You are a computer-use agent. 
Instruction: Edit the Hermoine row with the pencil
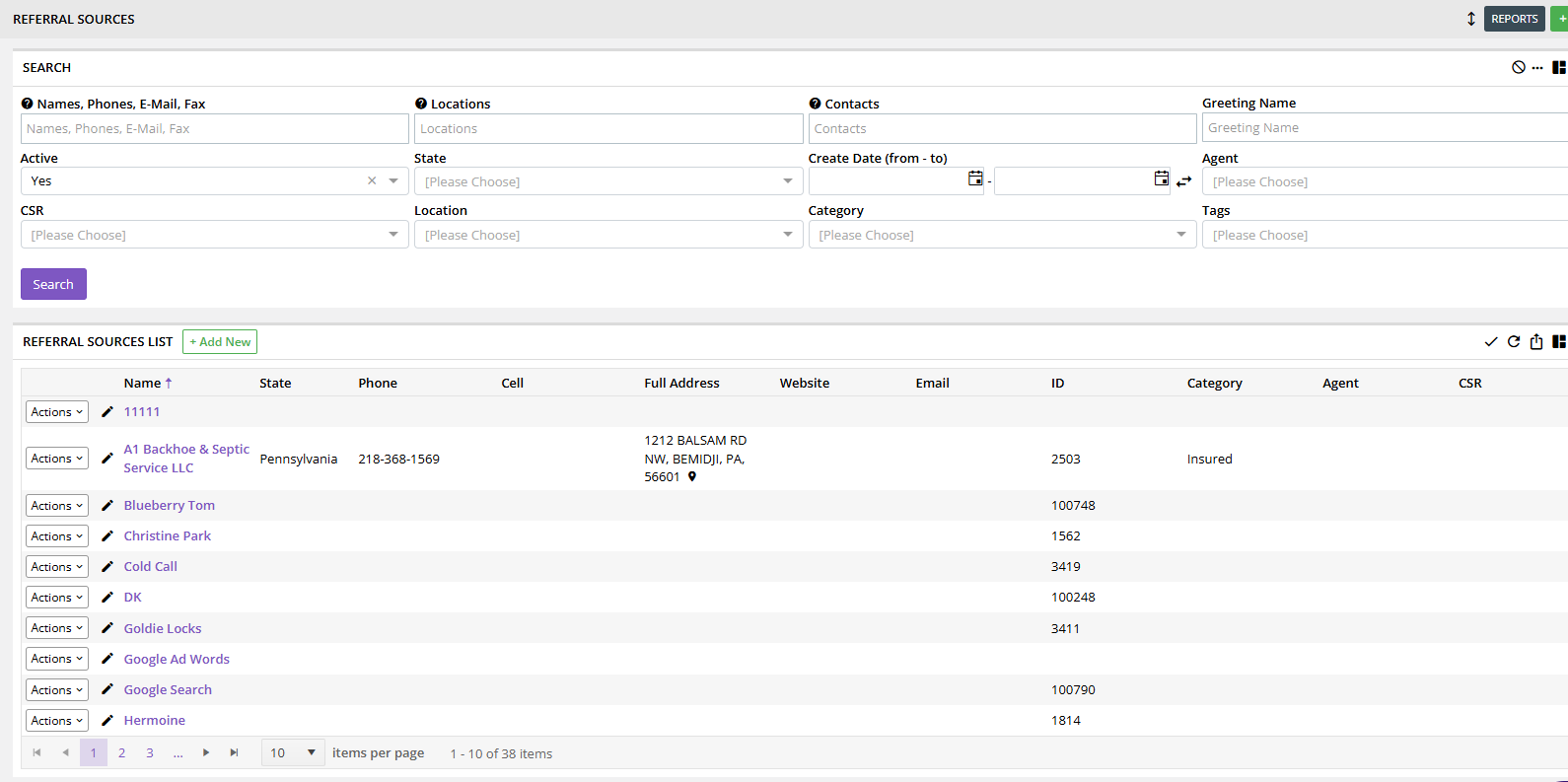point(107,720)
